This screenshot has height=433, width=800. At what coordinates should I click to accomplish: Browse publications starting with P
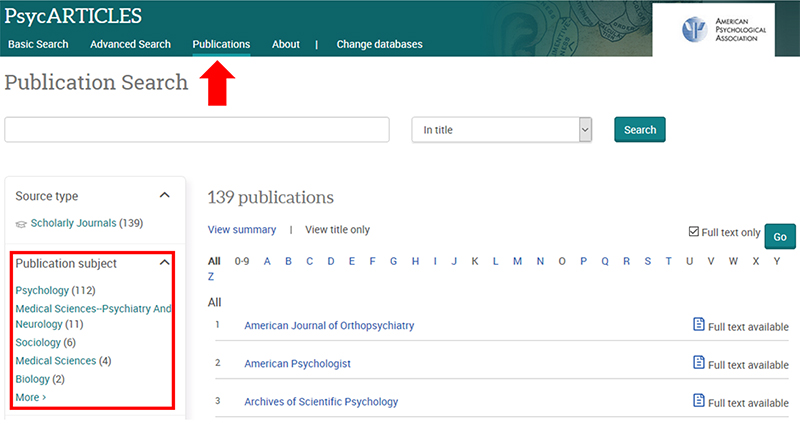tap(583, 261)
